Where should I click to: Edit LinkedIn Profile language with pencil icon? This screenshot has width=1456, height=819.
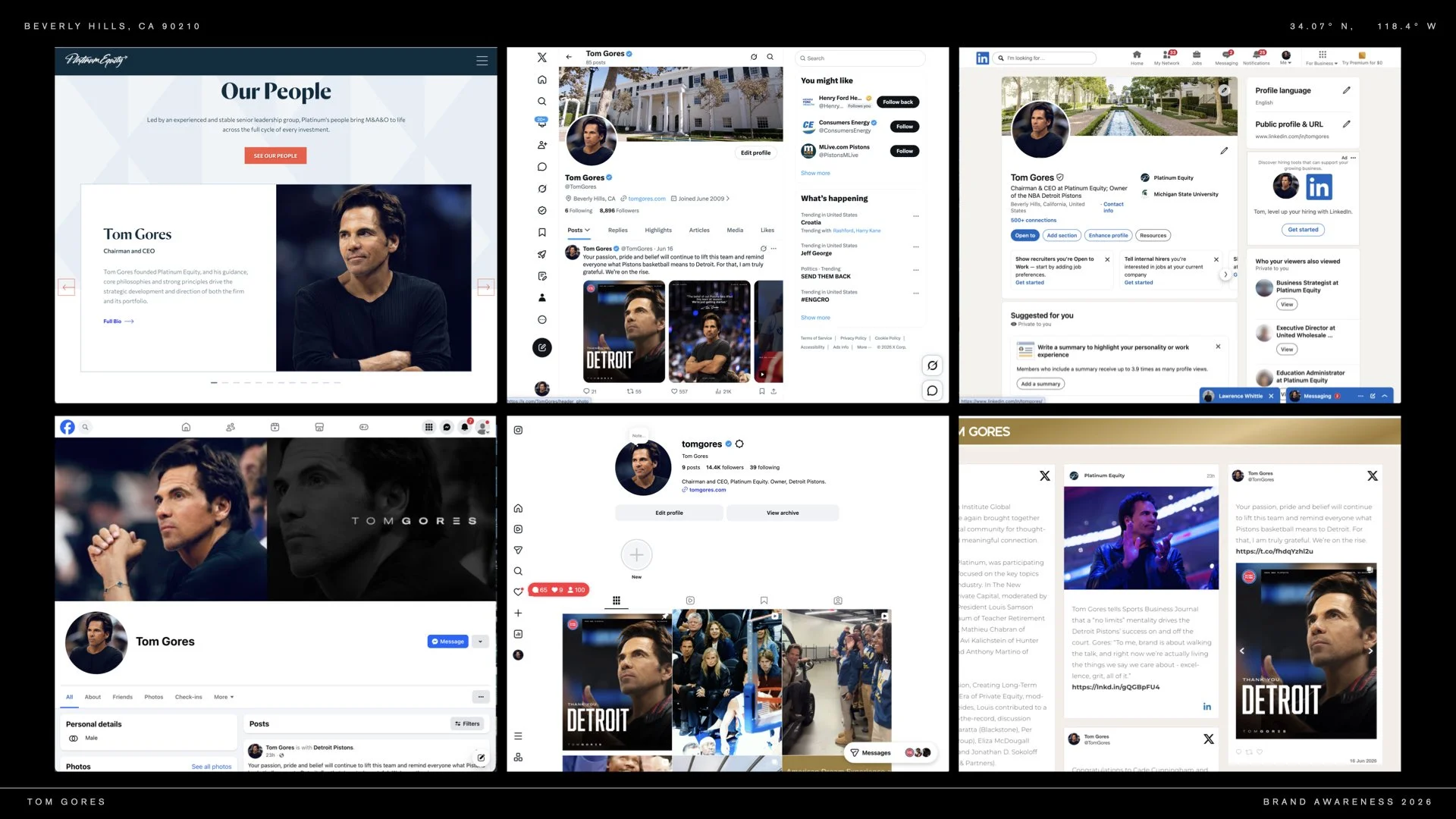coord(1346,90)
